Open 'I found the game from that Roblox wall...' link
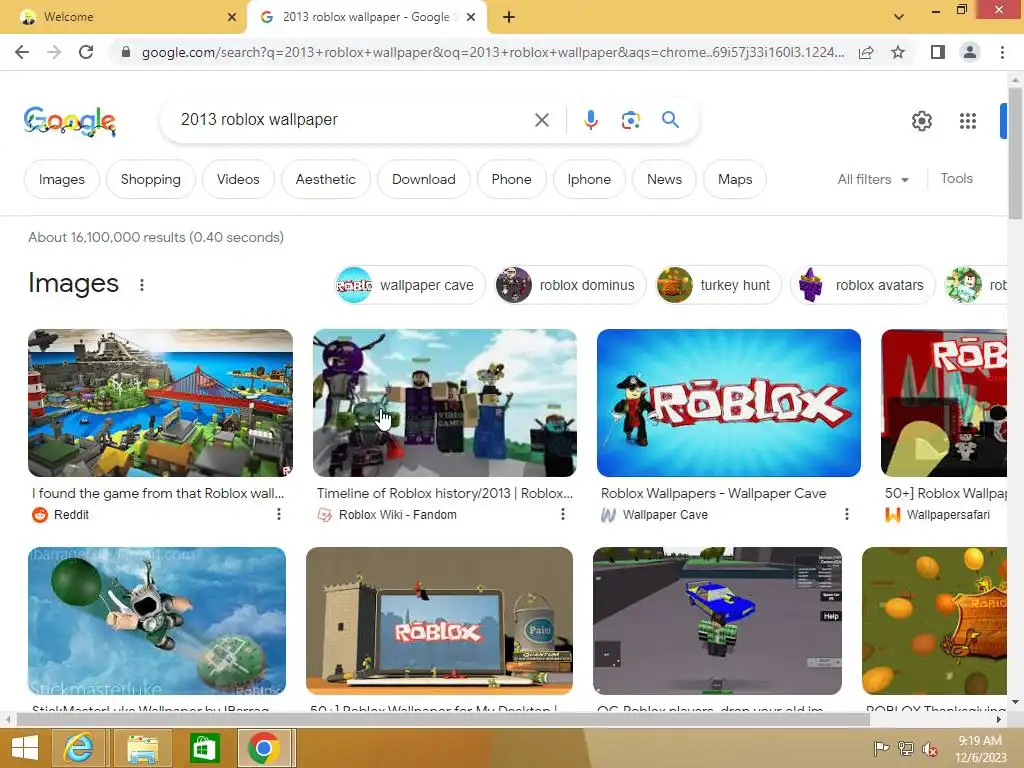The image size is (1024, 768). (158, 493)
